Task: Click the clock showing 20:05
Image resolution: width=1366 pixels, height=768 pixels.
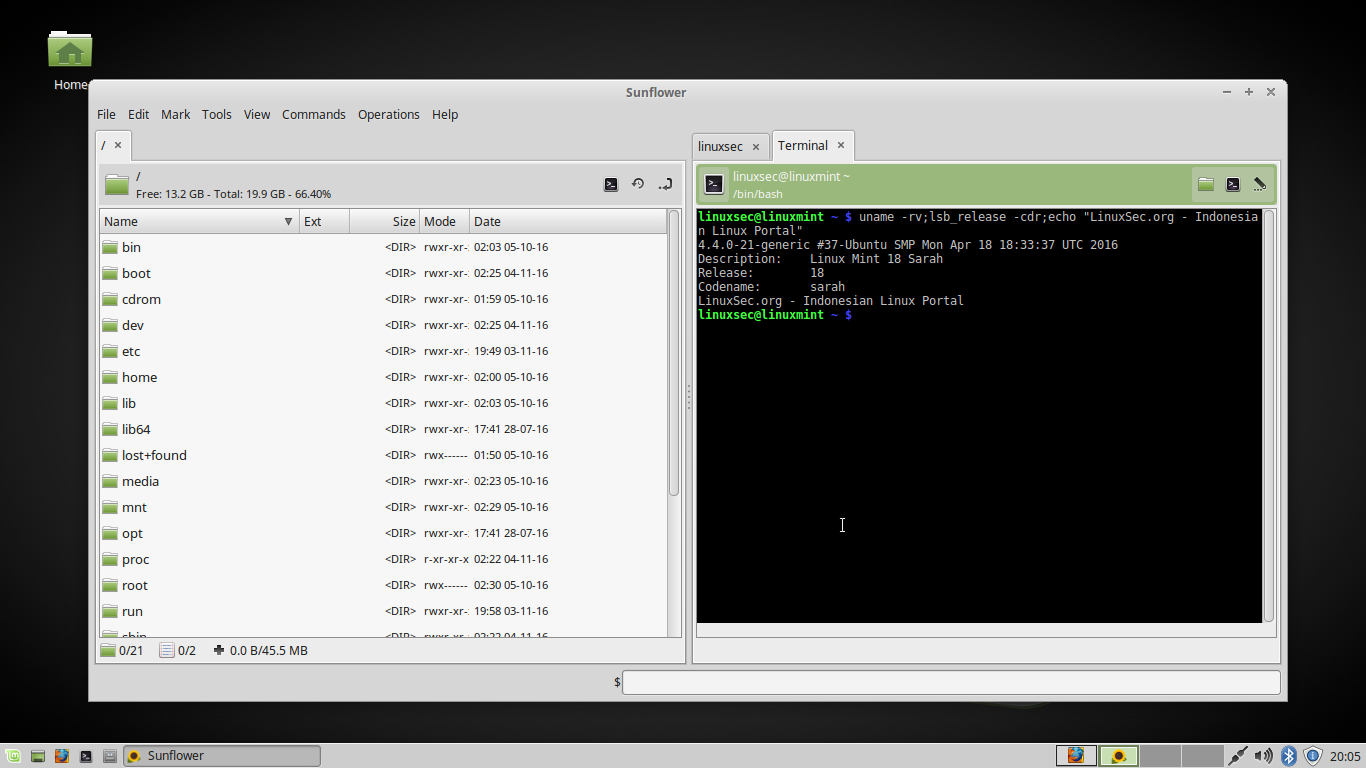Action: 1346,756
